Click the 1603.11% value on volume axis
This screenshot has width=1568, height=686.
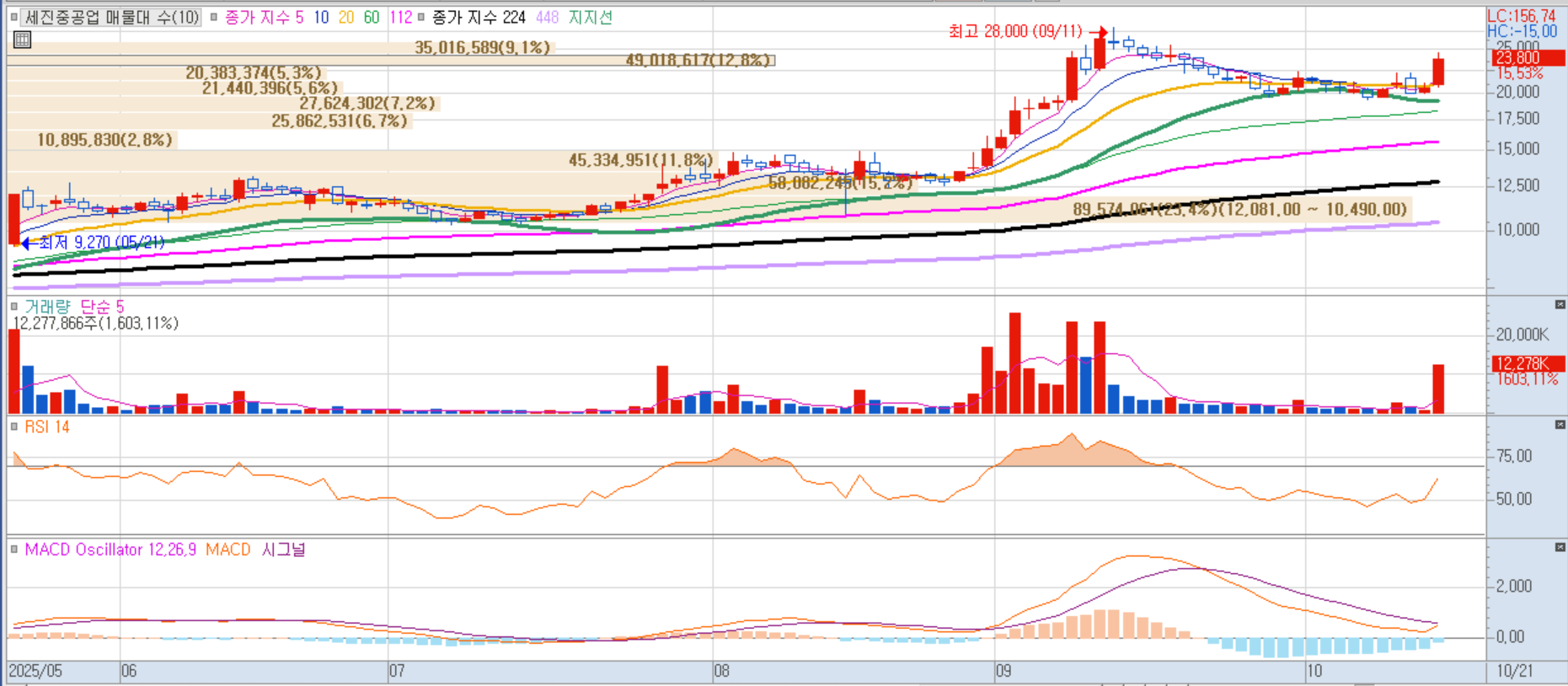pyautogui.click(x=1527, y=379)
